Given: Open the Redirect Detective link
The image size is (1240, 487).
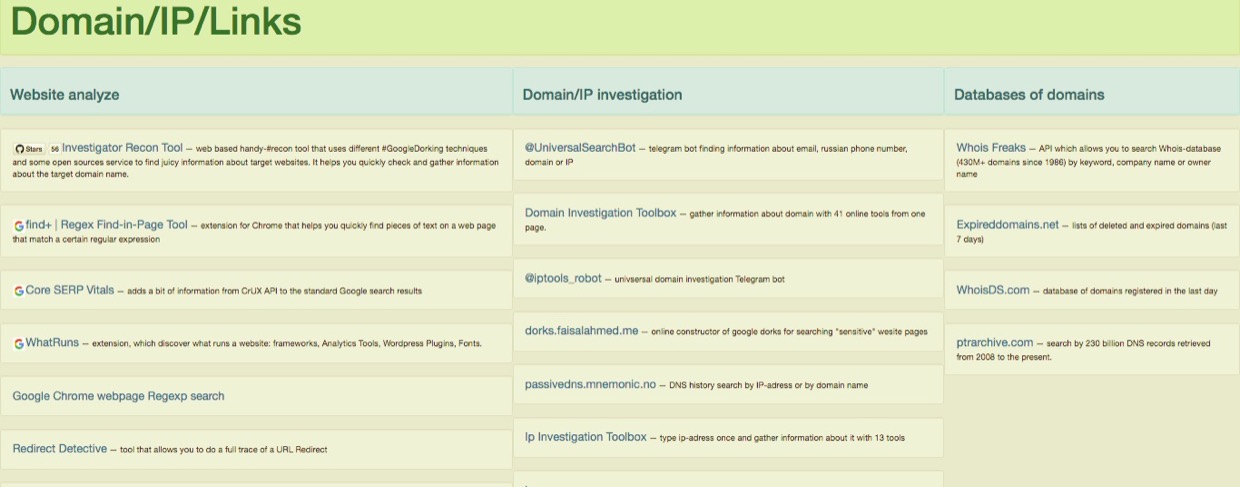Looking at the screenshot, I should [60, 449].
